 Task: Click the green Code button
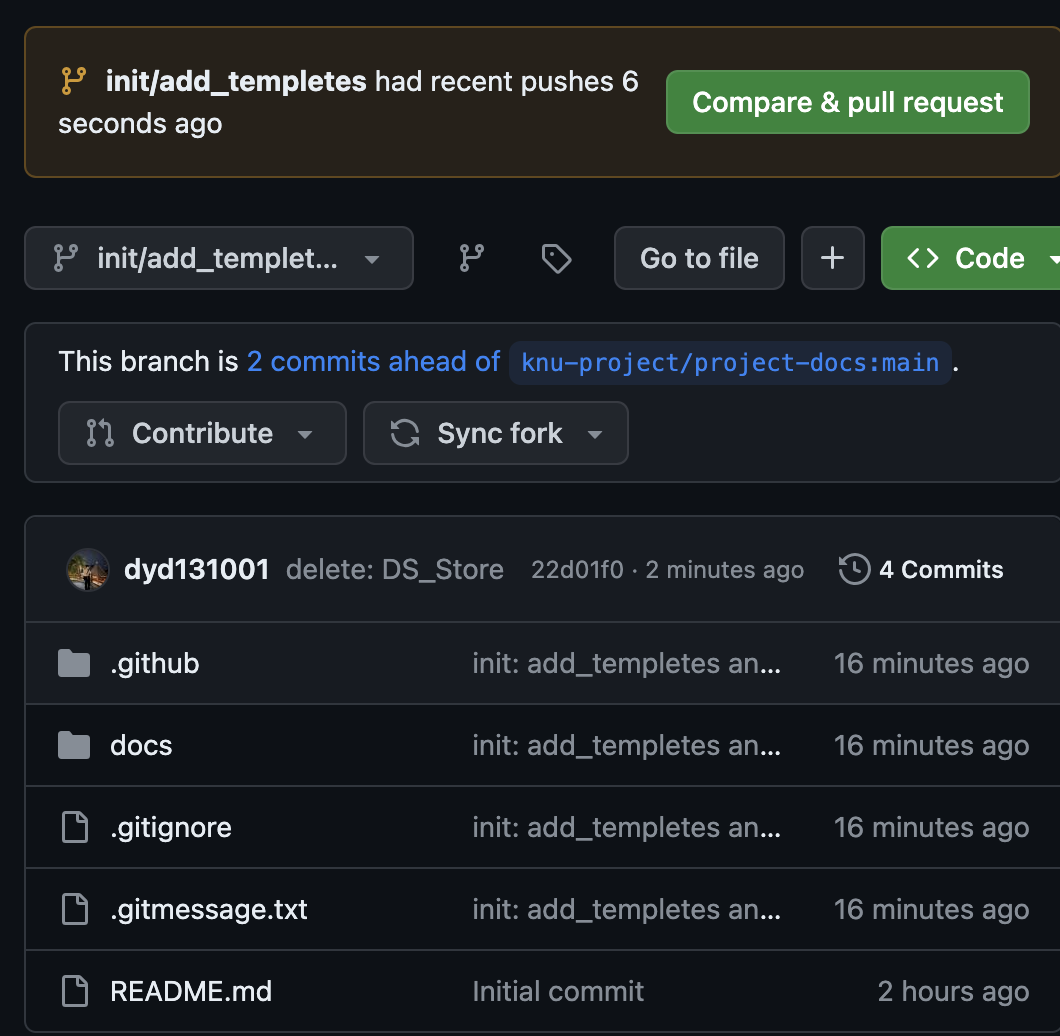click(x=973, y=258)
